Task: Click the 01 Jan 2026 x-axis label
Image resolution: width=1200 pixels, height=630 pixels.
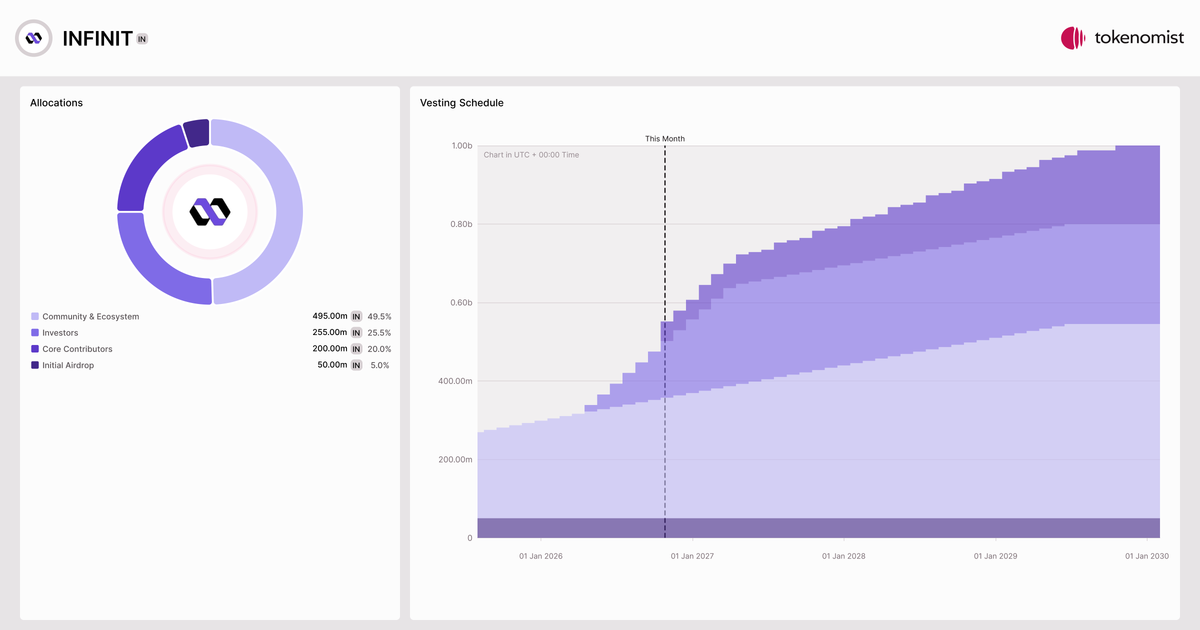Action: (x=540, y=556)
